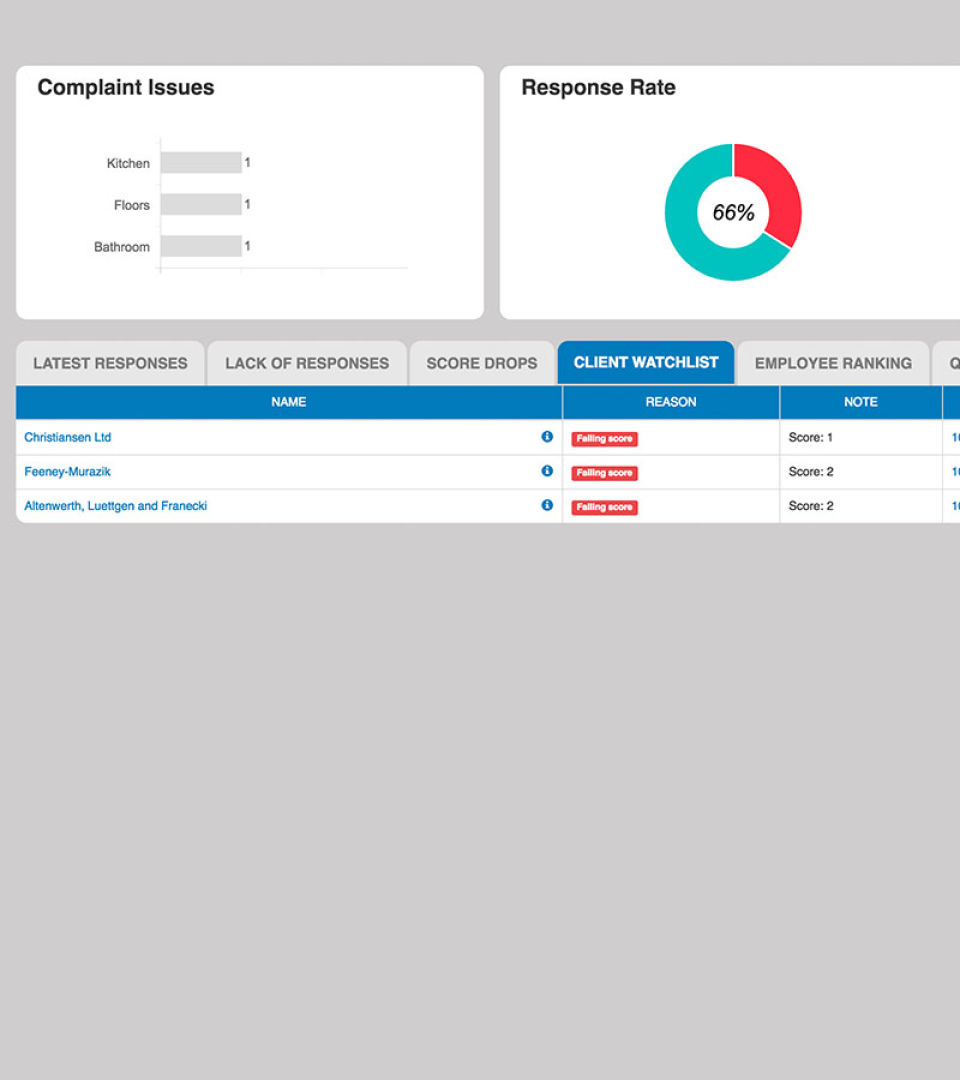Click the Falling score badge for Feeney-Murazik

[x=604, y=472]
